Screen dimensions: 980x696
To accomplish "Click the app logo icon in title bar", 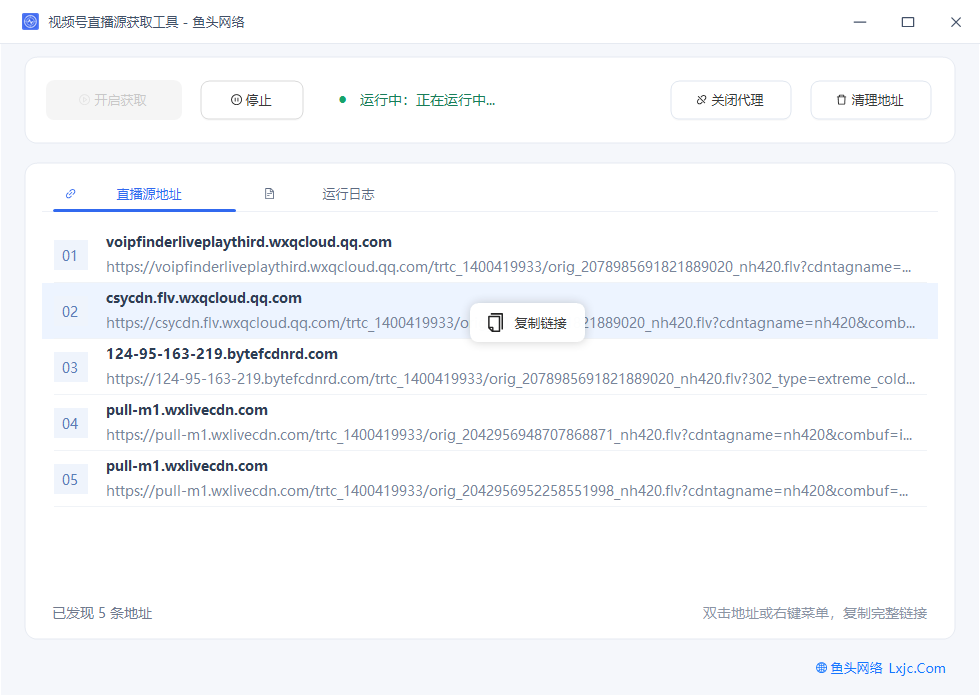I will click(x=30, y=22).
